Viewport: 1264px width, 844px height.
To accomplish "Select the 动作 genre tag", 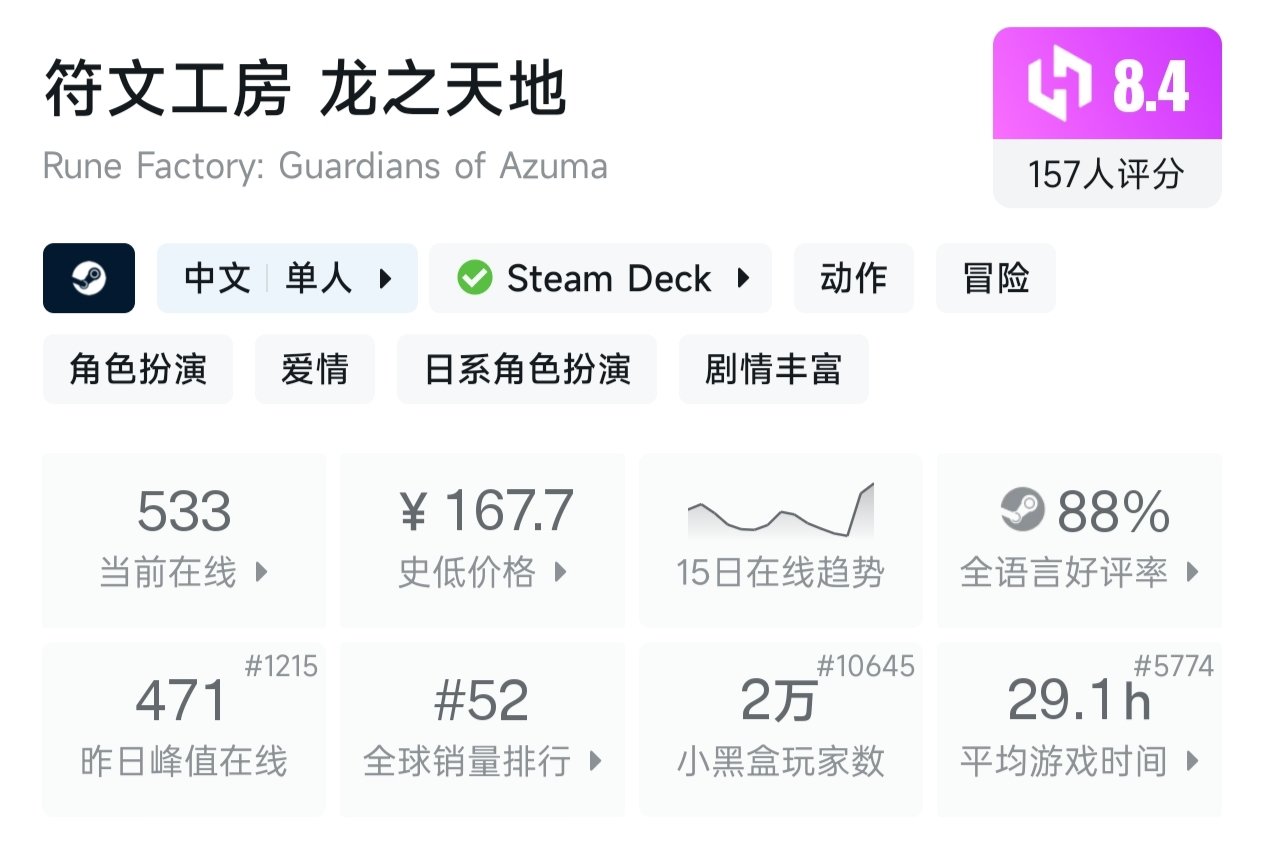I will click(x=853, y=278).
